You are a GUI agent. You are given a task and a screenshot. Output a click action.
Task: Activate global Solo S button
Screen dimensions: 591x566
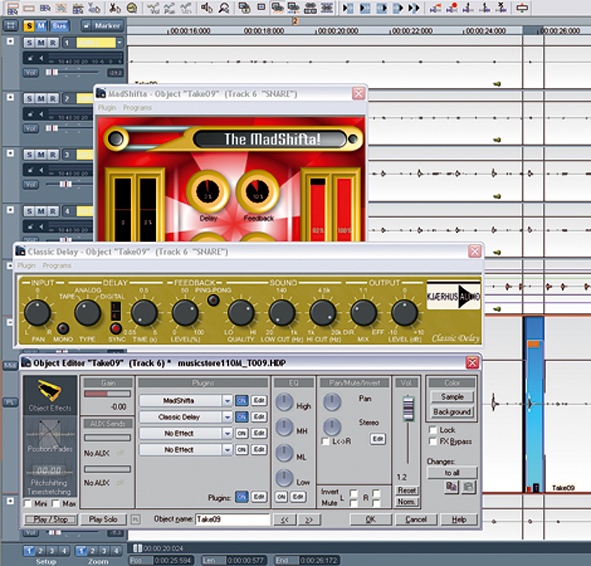29,26
